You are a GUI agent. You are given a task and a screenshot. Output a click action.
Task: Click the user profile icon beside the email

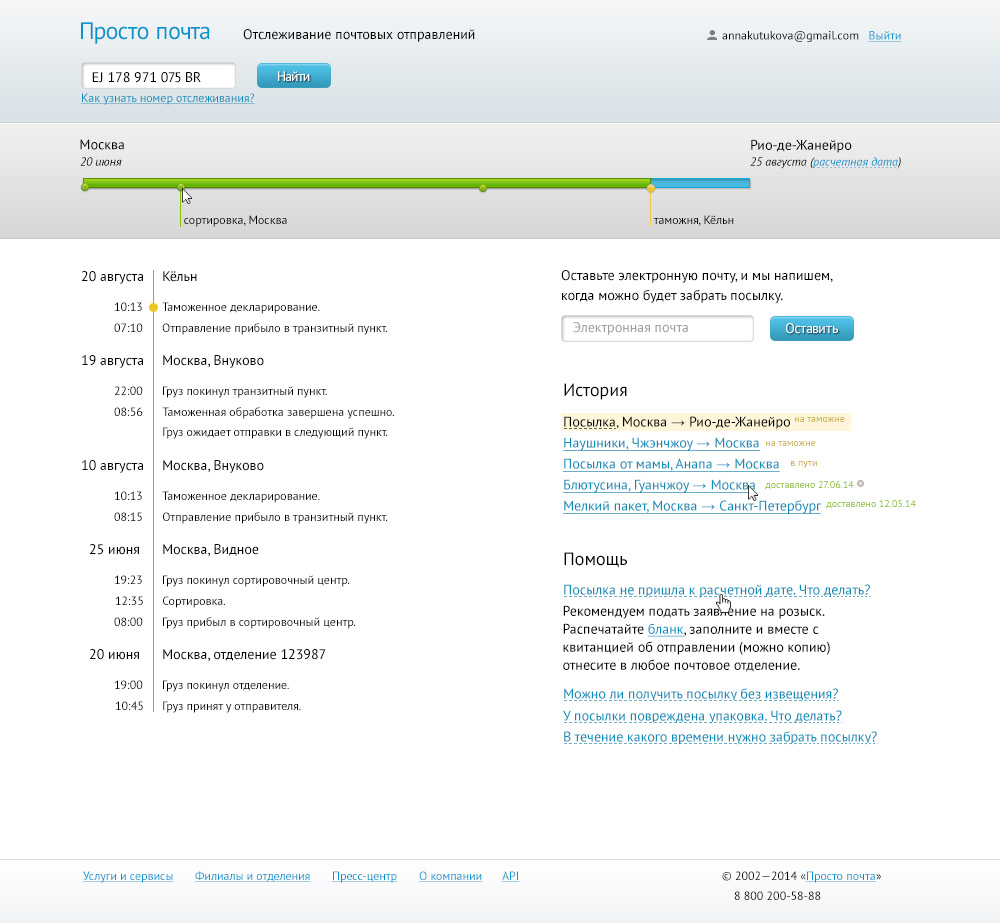pyautogui.click(x=712, y=36)
